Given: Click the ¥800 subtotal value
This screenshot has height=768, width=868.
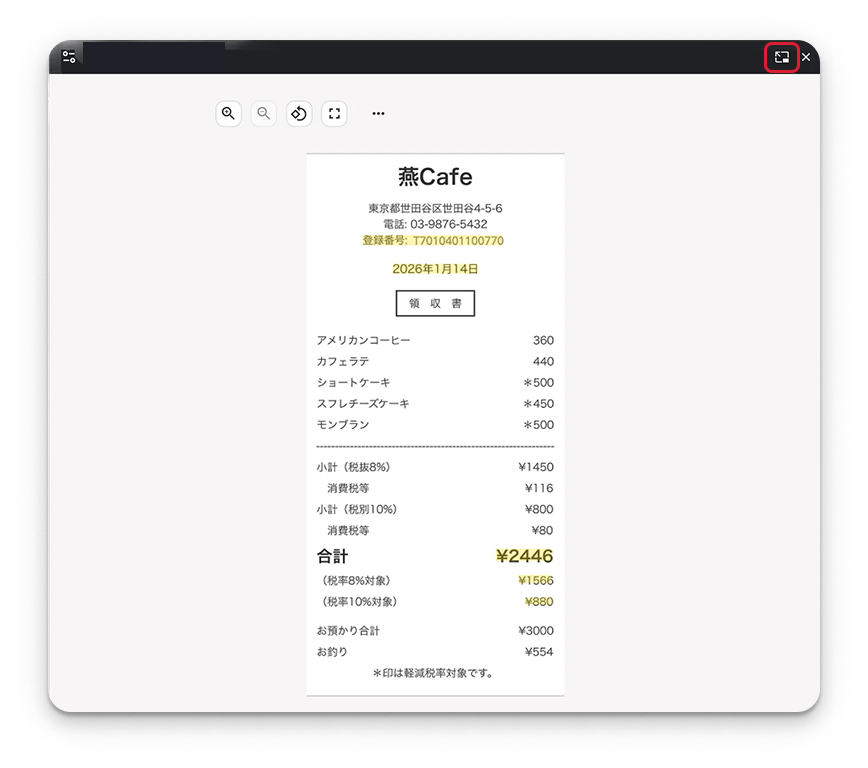Looking at the screenshot, I should tap(539, 509).
